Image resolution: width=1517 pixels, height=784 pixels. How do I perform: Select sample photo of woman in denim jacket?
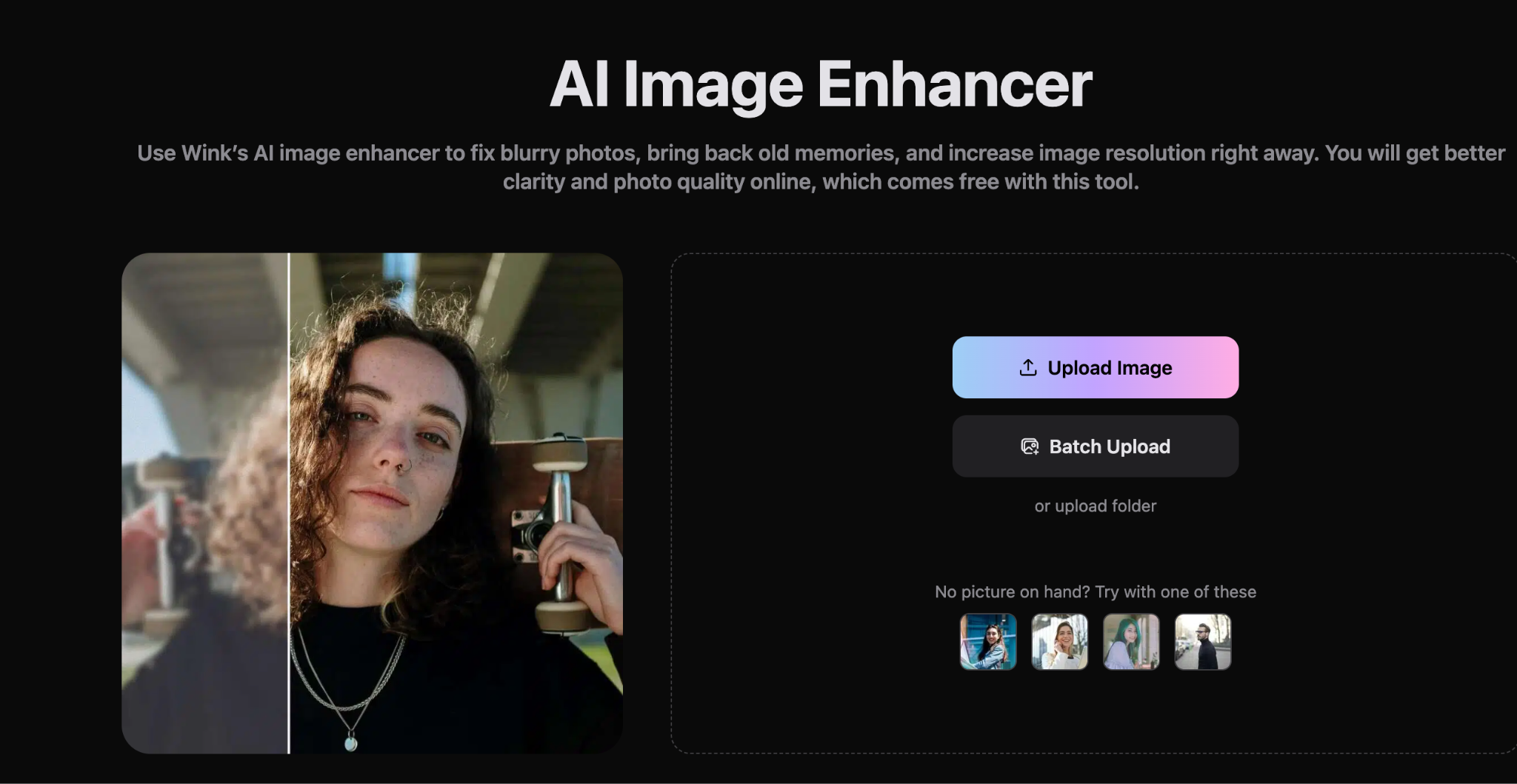coord(988,642)
